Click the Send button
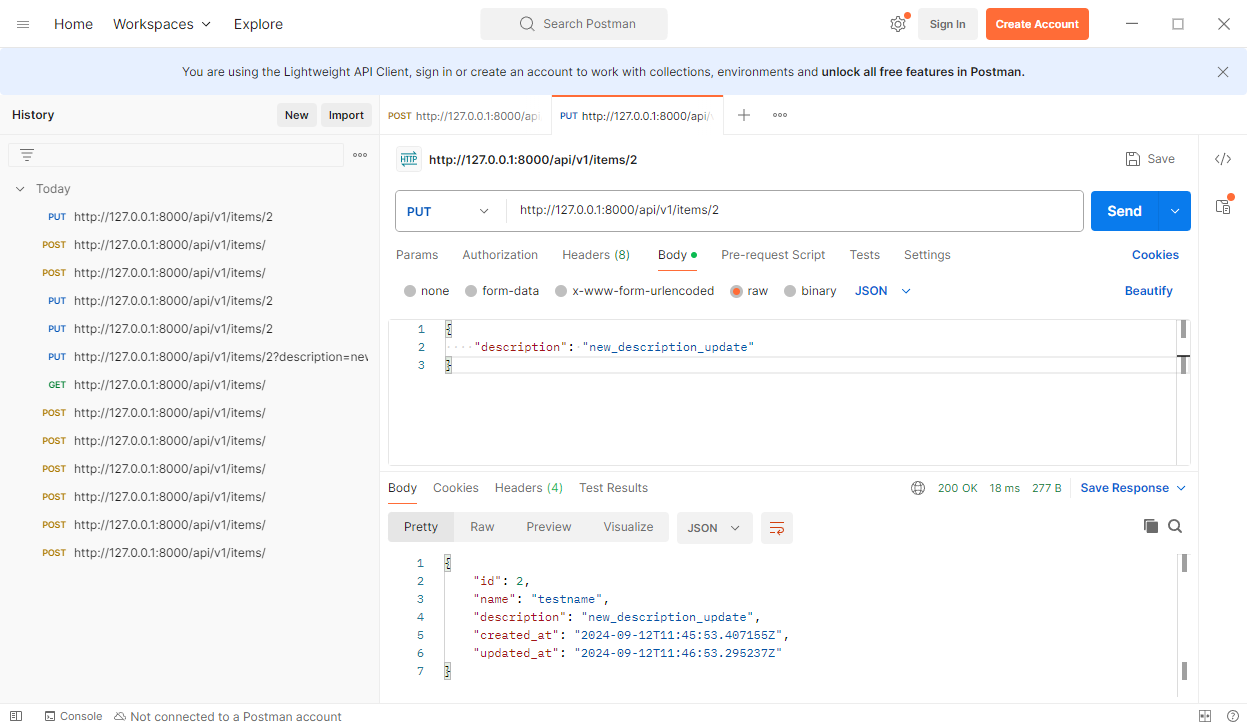Image resolution: width=1247 pixels, height=728 pixels. pos(1124,211)
